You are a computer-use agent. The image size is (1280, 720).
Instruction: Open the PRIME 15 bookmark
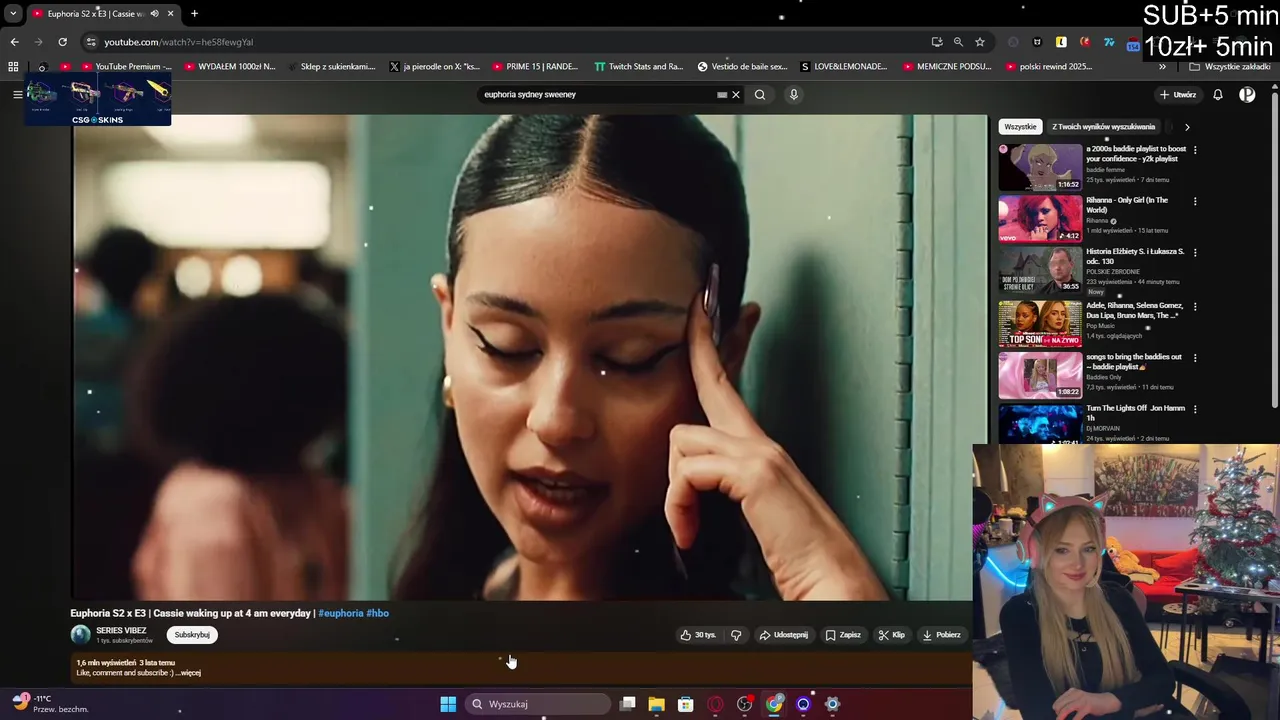point(536,67)
